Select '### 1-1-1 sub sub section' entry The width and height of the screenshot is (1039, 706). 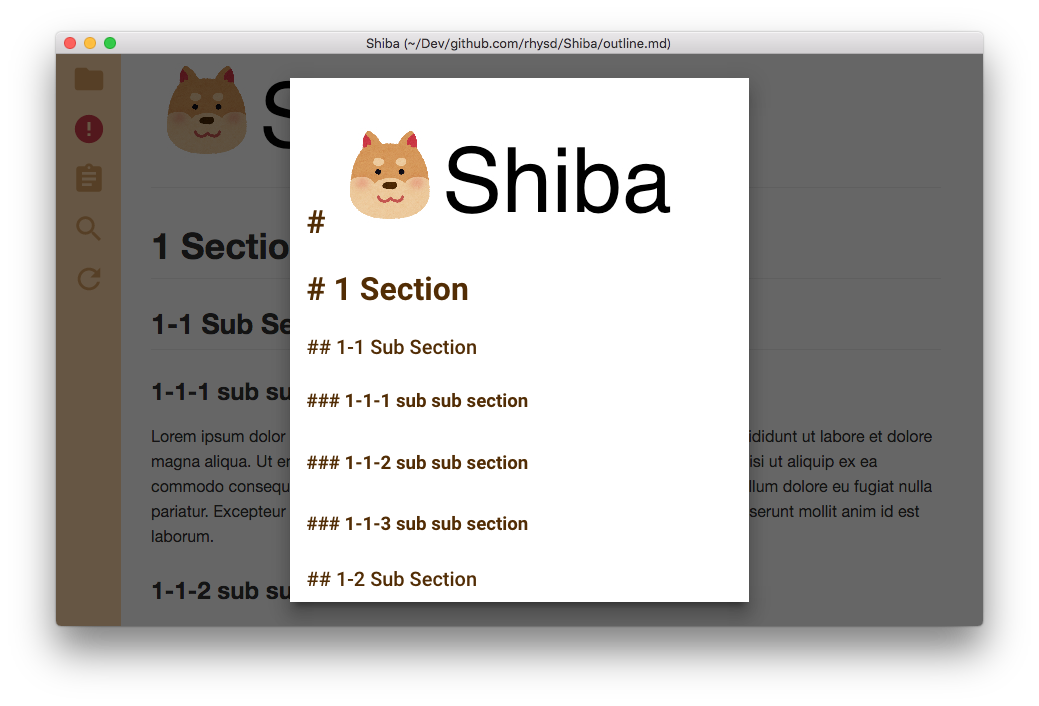click(417, 401)
